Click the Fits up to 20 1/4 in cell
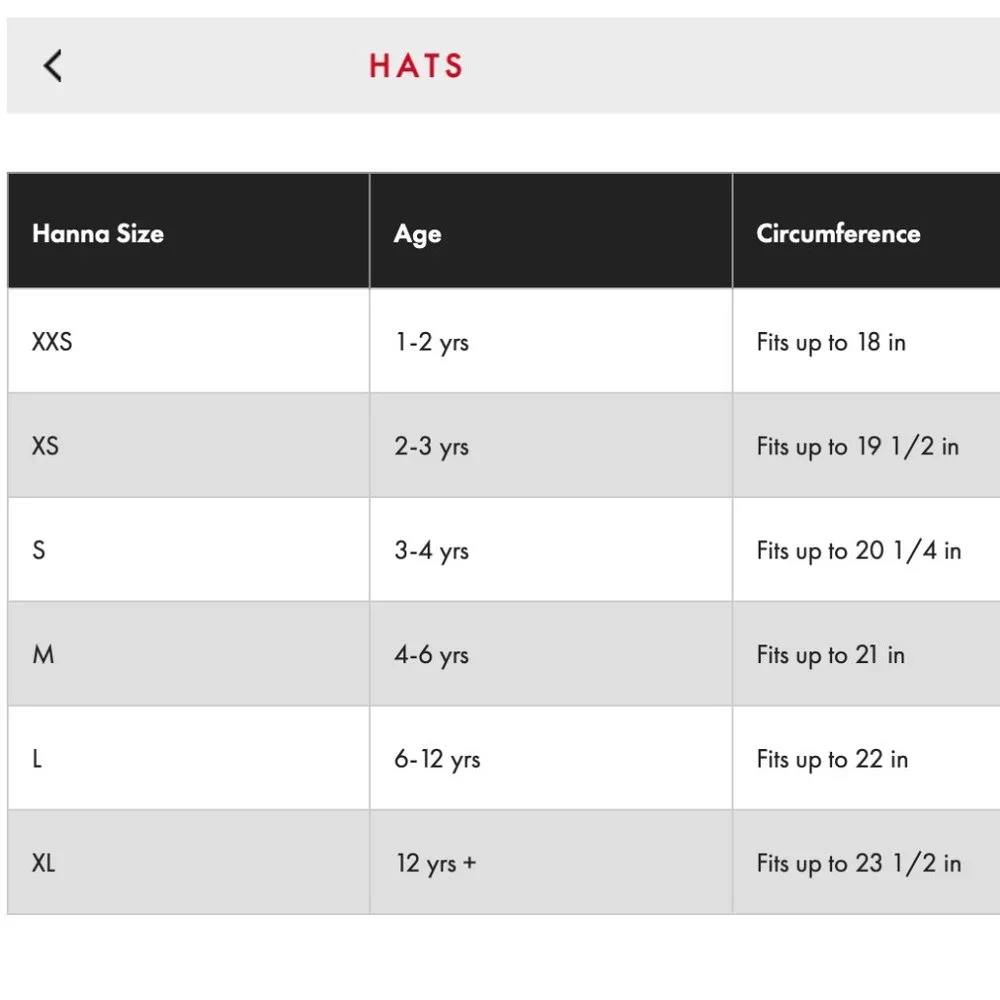The image size is (1000, 1000). [x=858, y=550]
